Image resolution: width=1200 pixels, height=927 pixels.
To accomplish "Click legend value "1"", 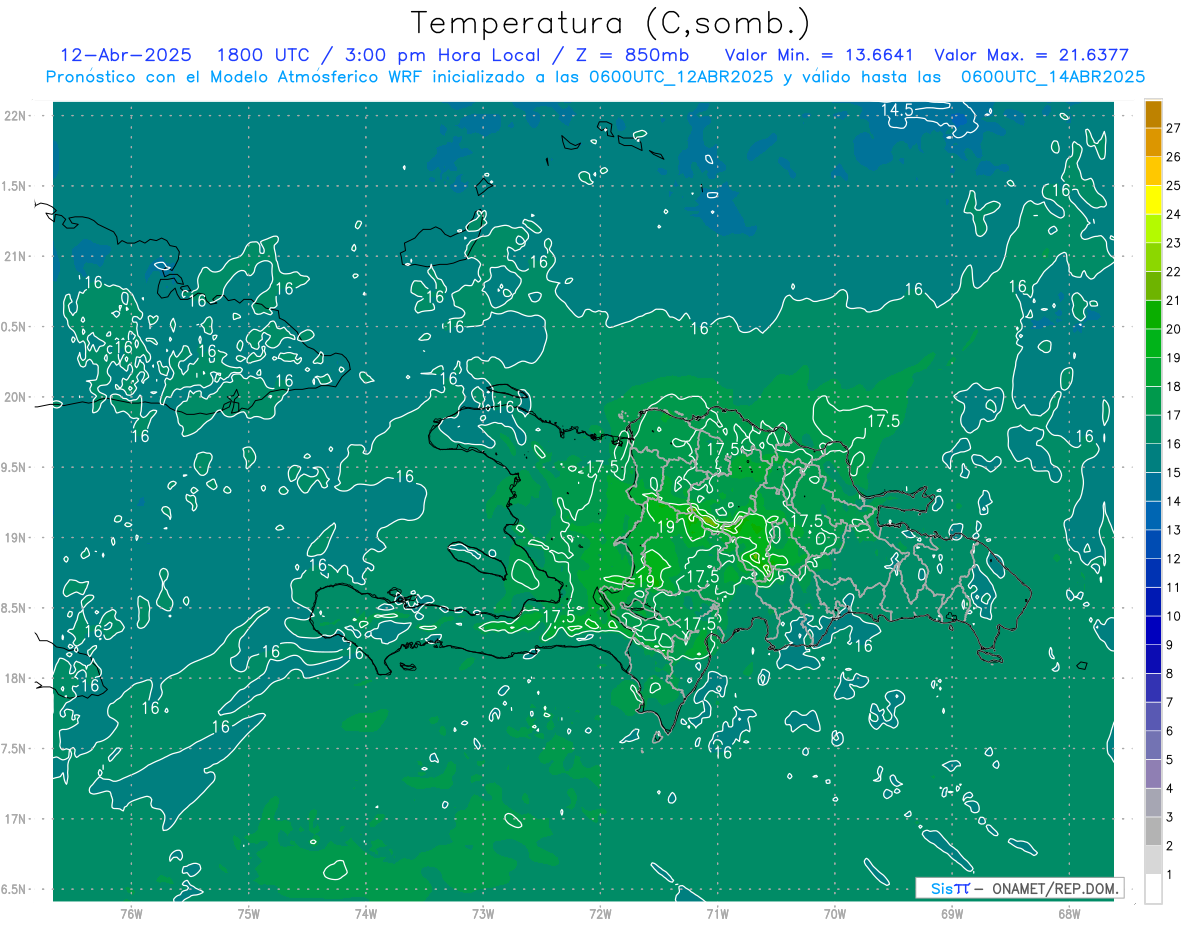I will pyautogui.click(x=1170, y=875).
